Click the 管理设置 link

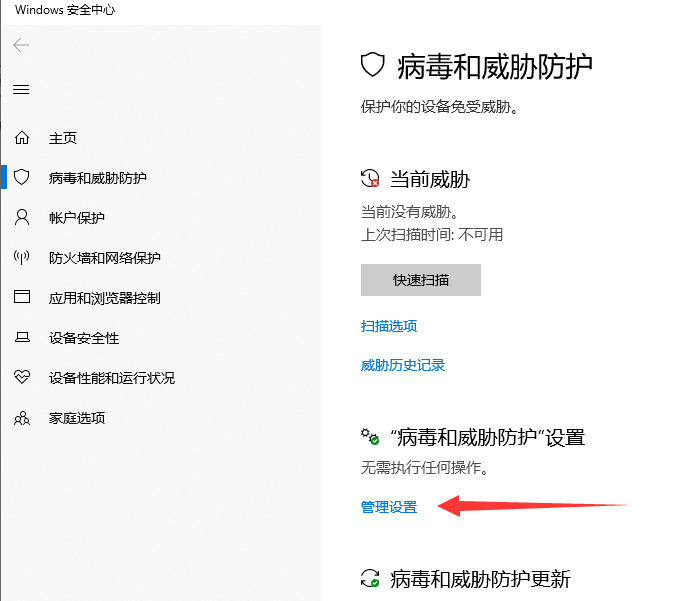388,508
